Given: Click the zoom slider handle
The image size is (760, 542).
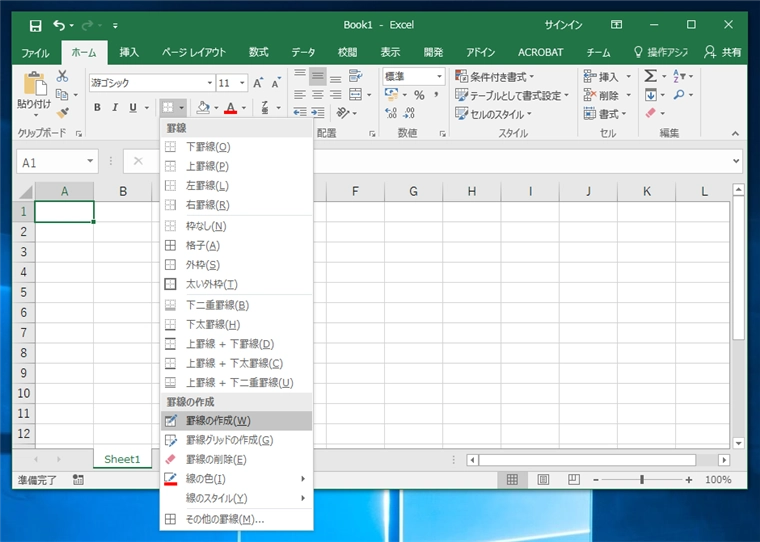Looking at the screenshot, I should pyautogui.click(x=642, y=479).
